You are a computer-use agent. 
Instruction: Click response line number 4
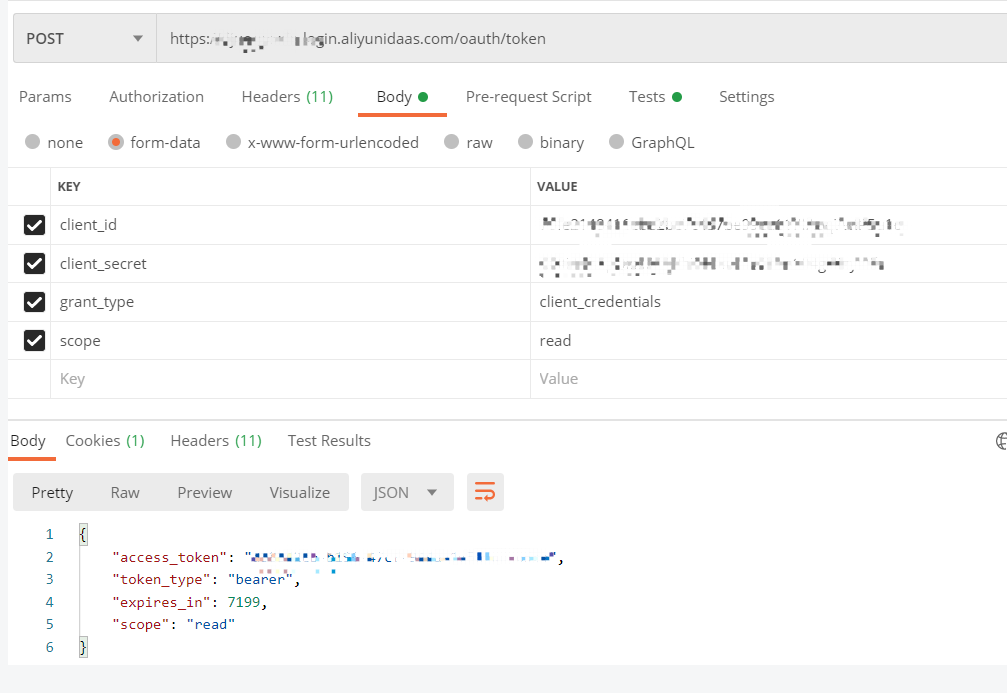tap(49, 602)
